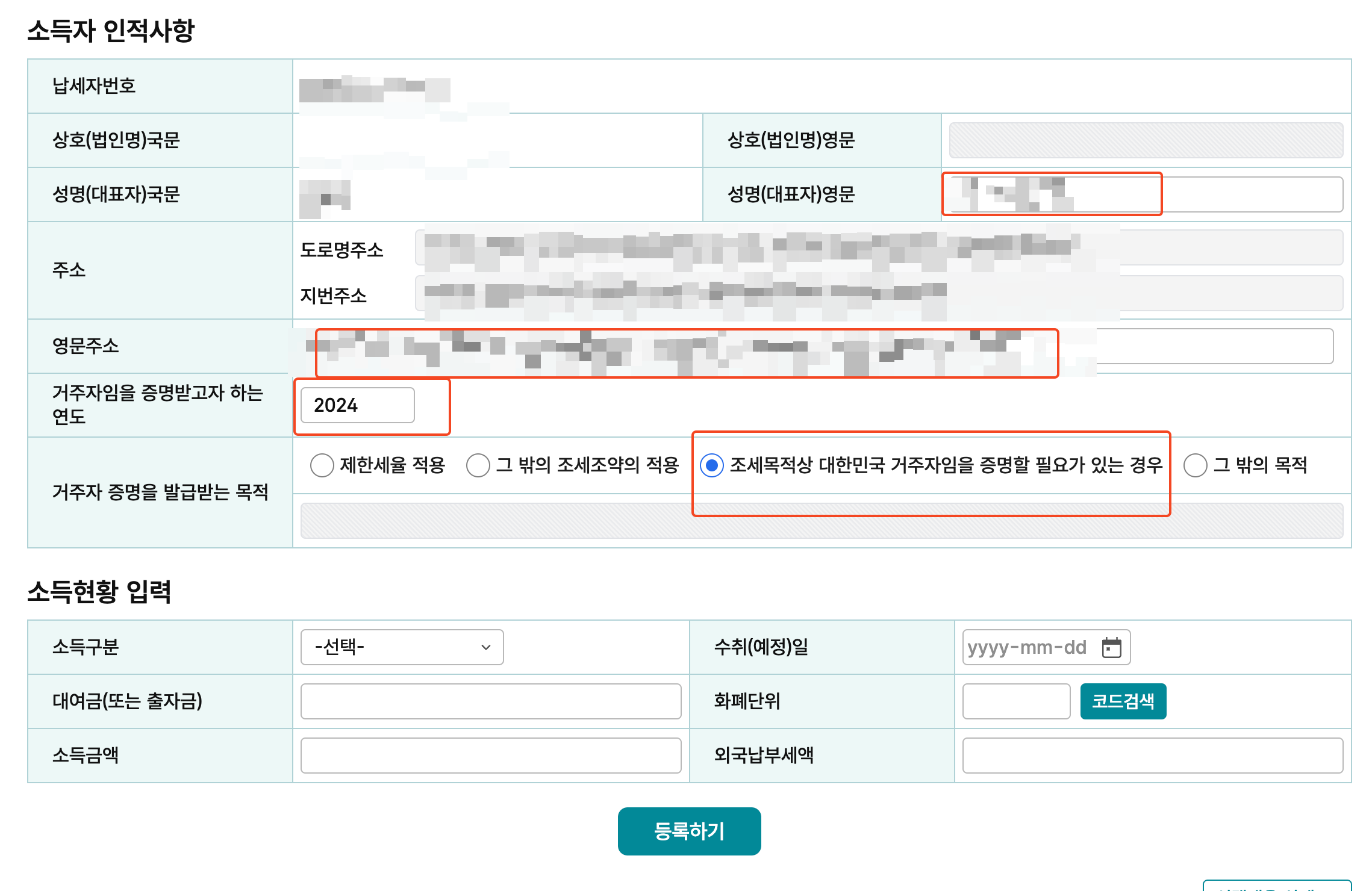Click the 등록하기 button
This screenshot has width=1372, height=891.
click(x=689, y=831)
